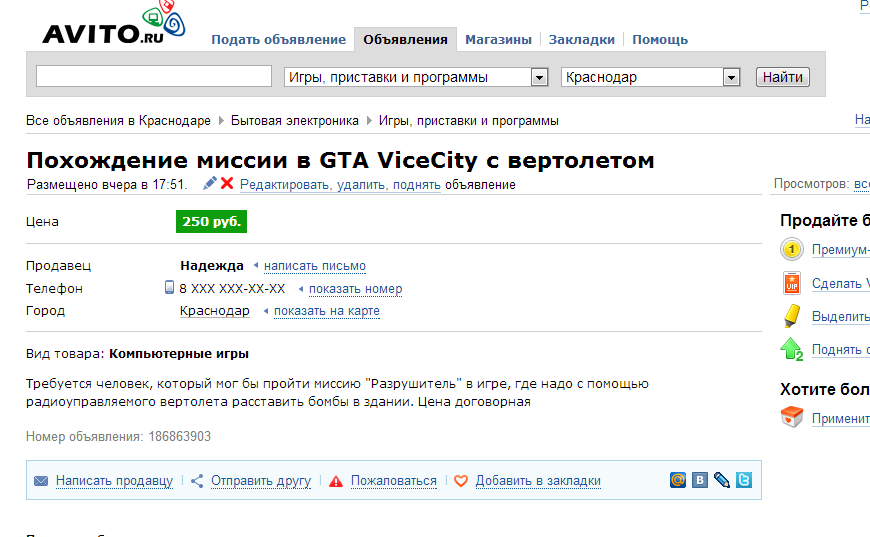Click the green 250 руб. price badge
Image resolution: width=870 pixels, height=537 pixels.
(x=211, y=221)
